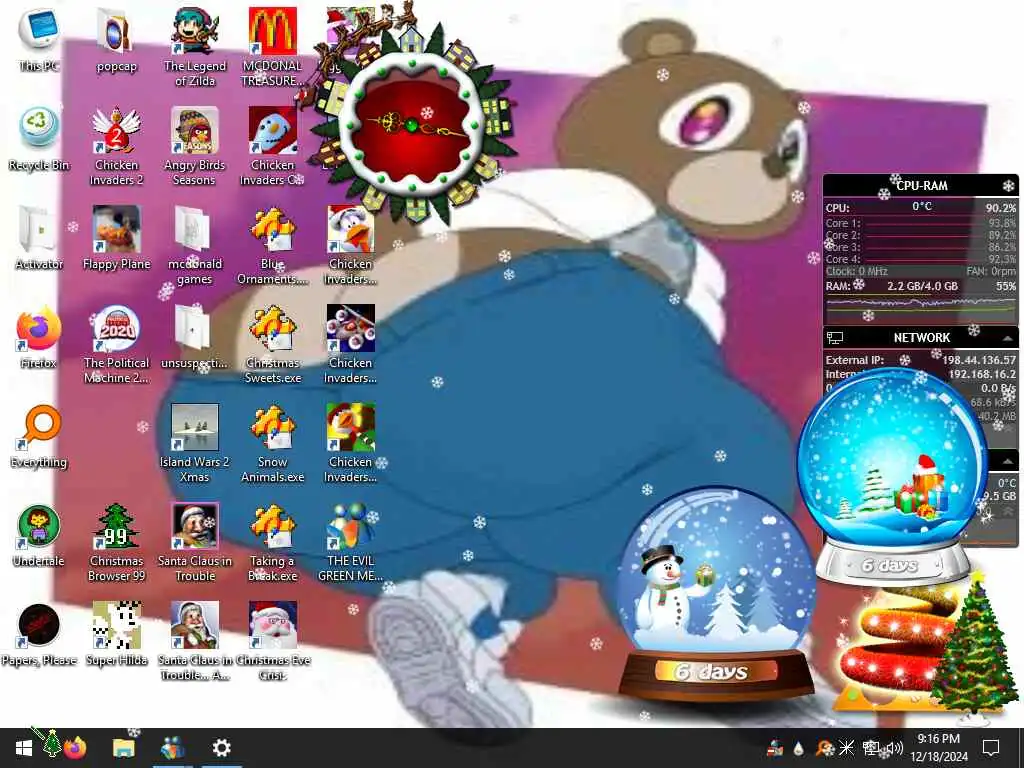Screen dimensions: 1024x768
Task: Click the internal IP 192.168.16.2
Action: click(x=982, y=374)
